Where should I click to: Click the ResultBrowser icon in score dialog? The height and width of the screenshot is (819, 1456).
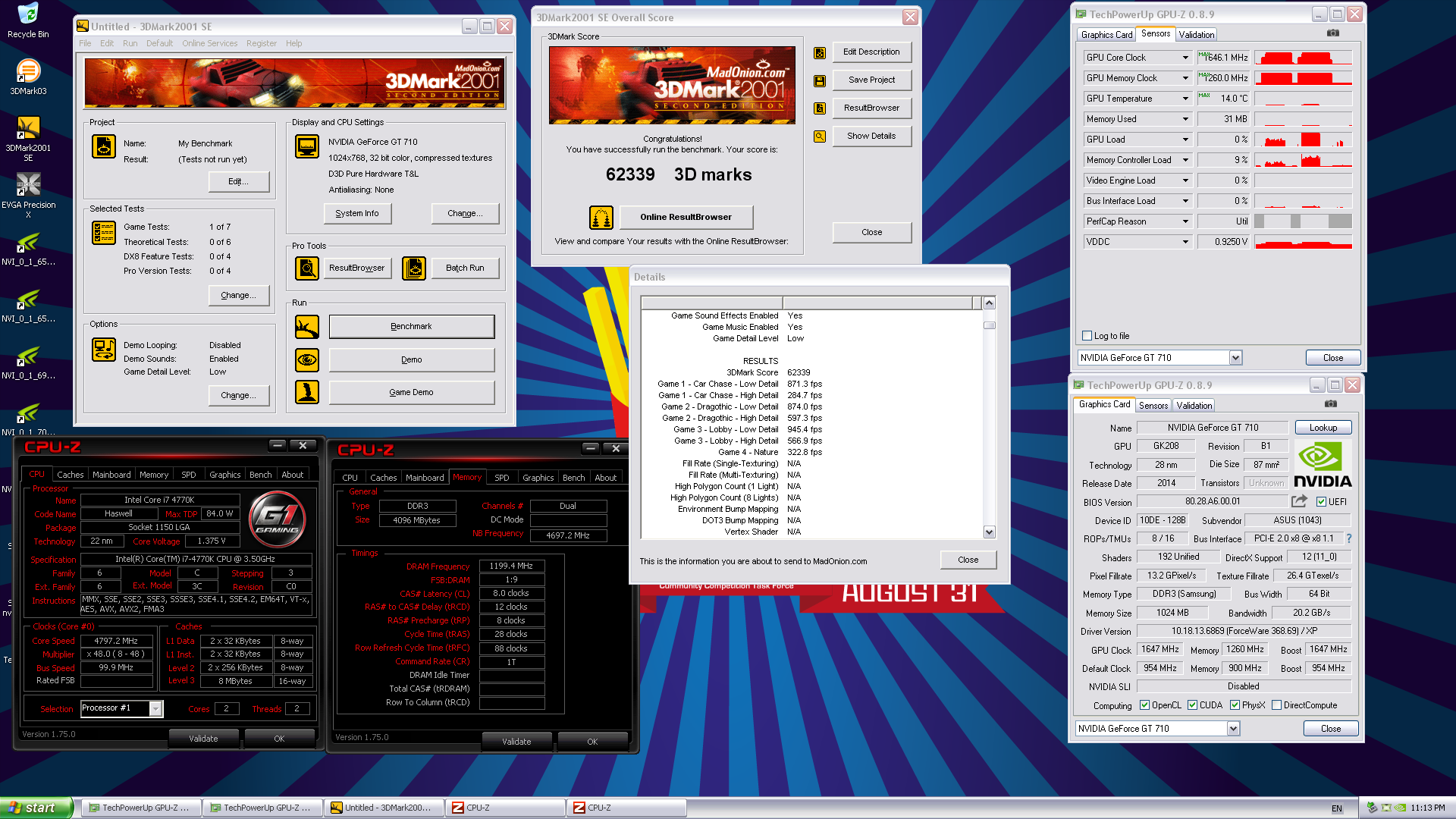tap(820, 108)
